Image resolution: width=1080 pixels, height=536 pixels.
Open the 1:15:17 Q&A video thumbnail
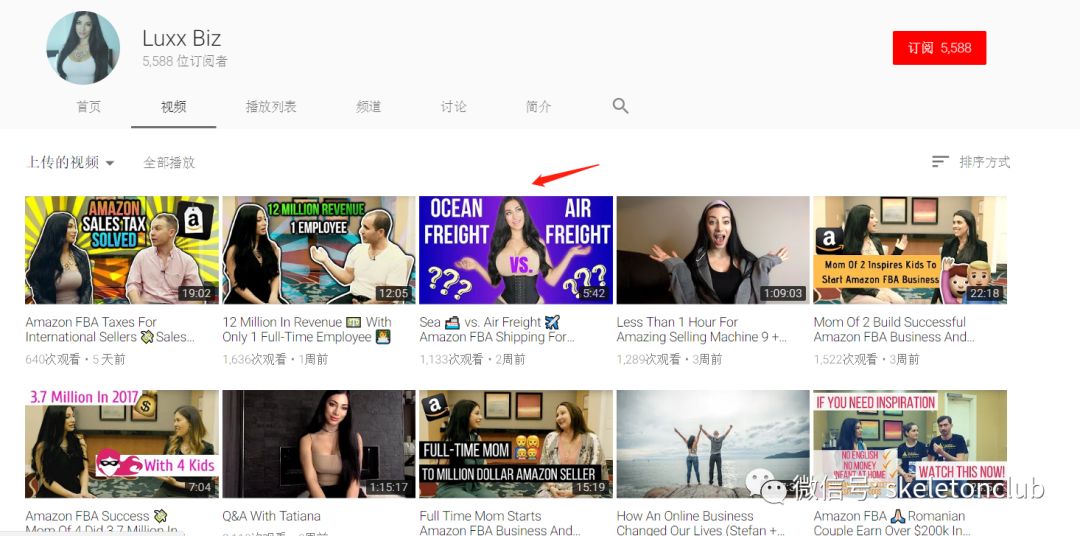coord(319,444)
